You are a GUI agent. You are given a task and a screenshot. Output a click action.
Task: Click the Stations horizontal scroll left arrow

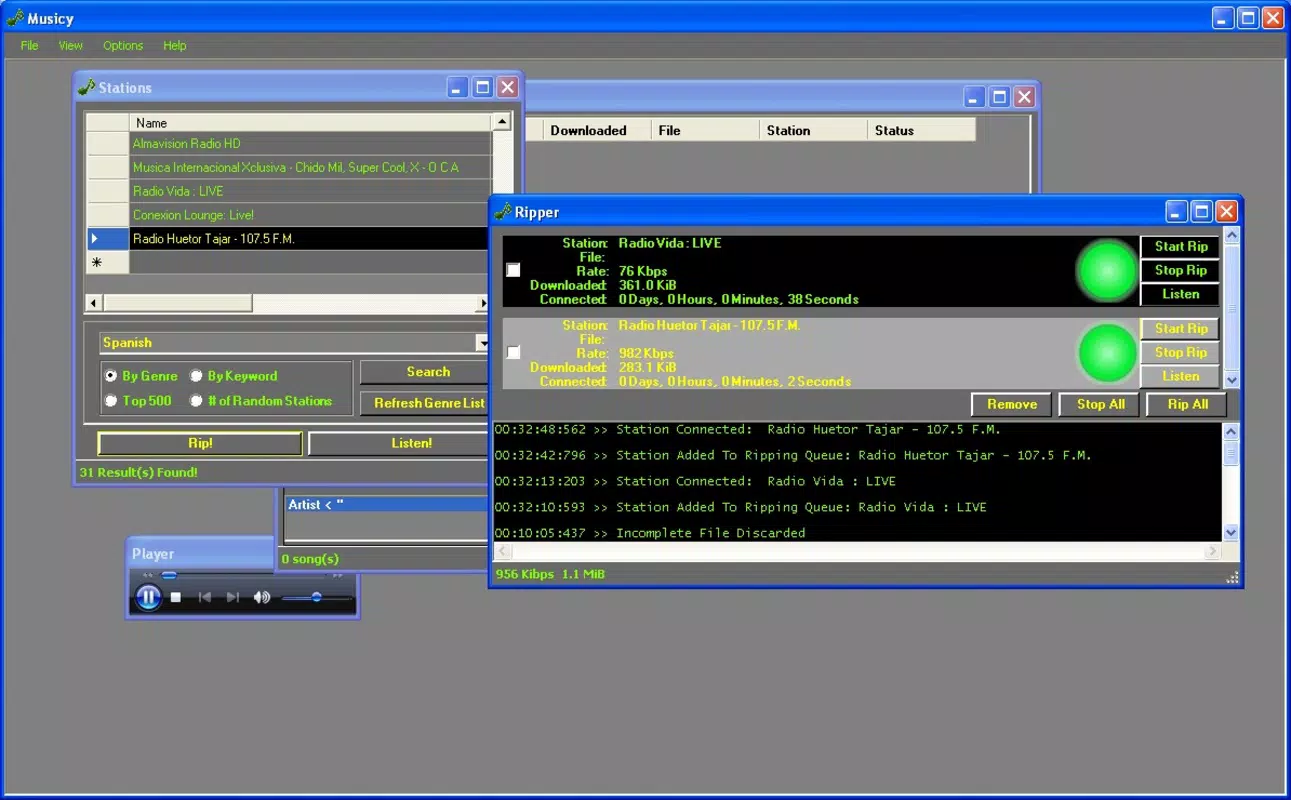94,303
